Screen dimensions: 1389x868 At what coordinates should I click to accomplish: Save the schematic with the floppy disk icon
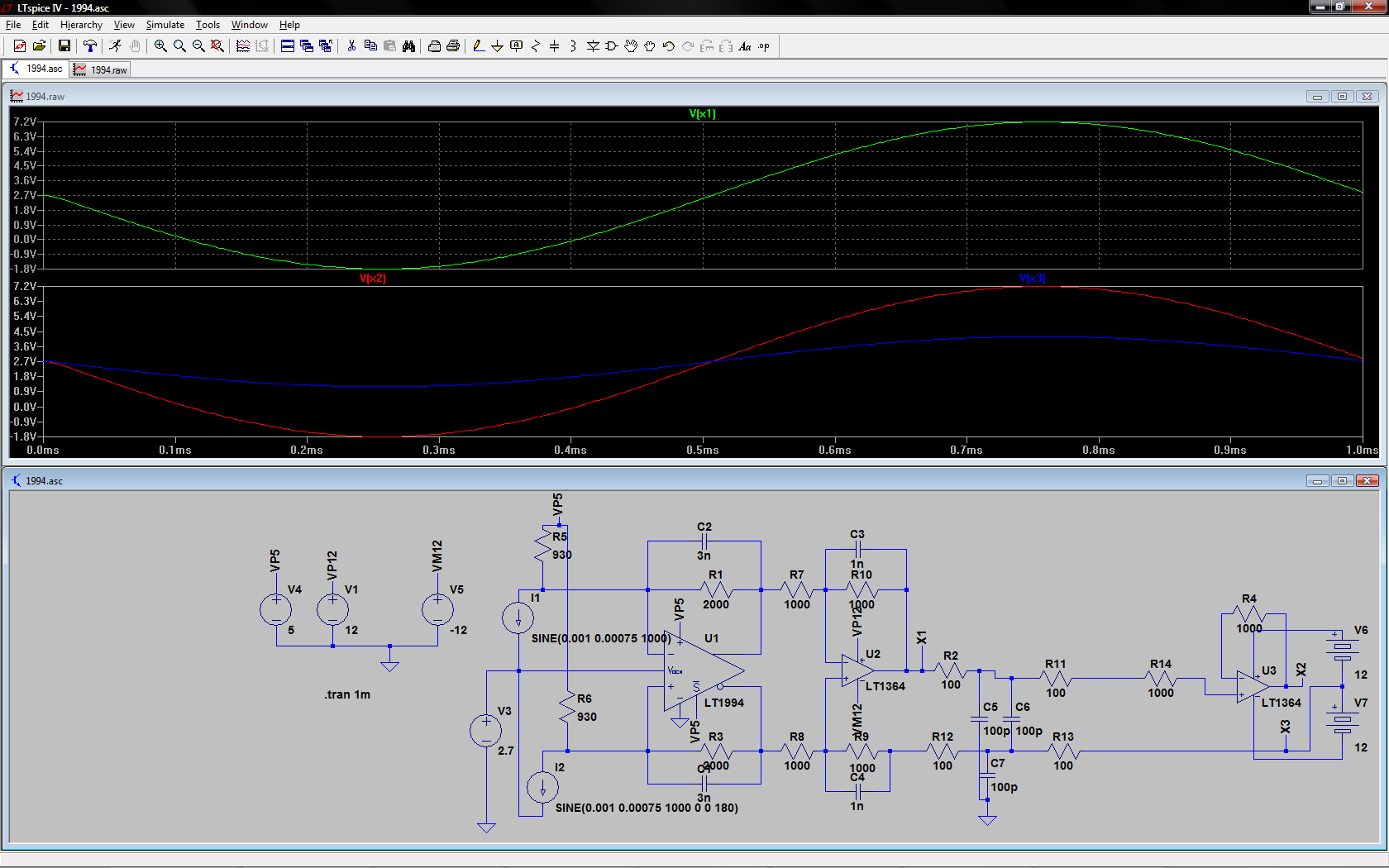pyautogui.click(x=64, y=46)
